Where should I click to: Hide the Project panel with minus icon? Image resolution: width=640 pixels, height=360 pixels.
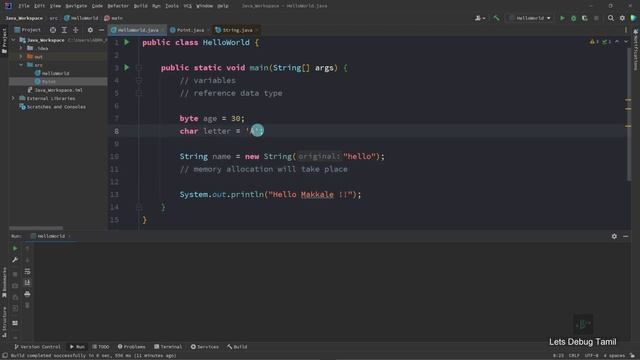[x=101, y=30]
